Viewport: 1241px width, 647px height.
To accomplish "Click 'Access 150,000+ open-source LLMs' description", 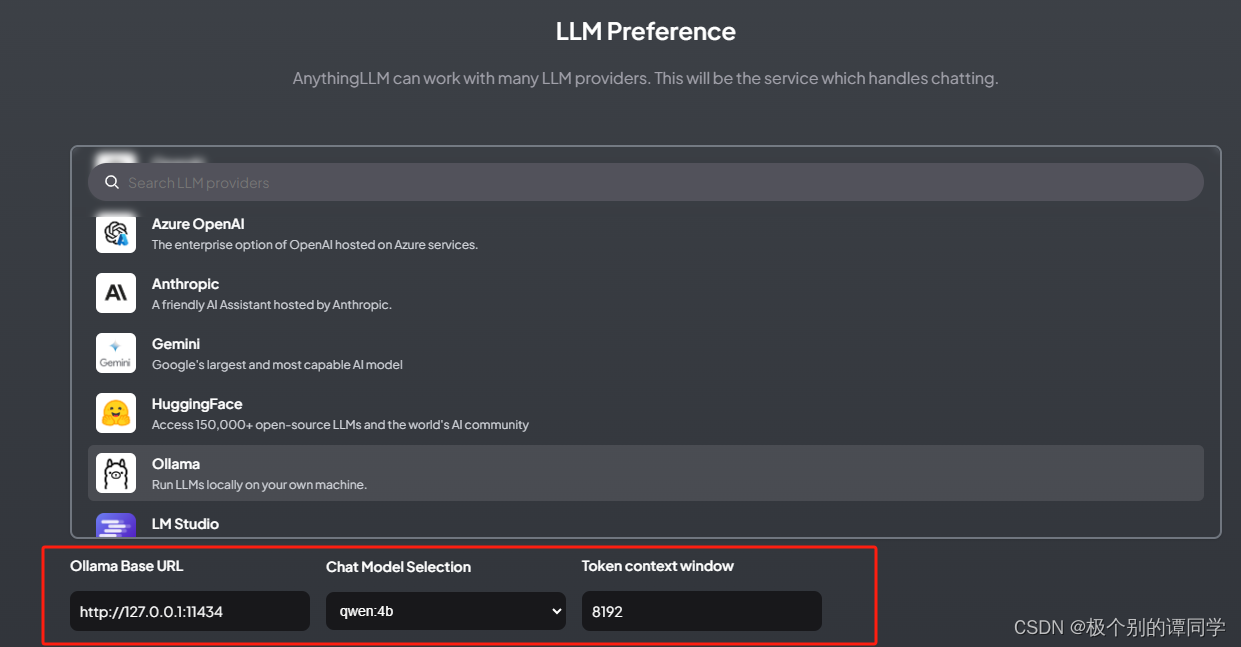I will 340,425.
